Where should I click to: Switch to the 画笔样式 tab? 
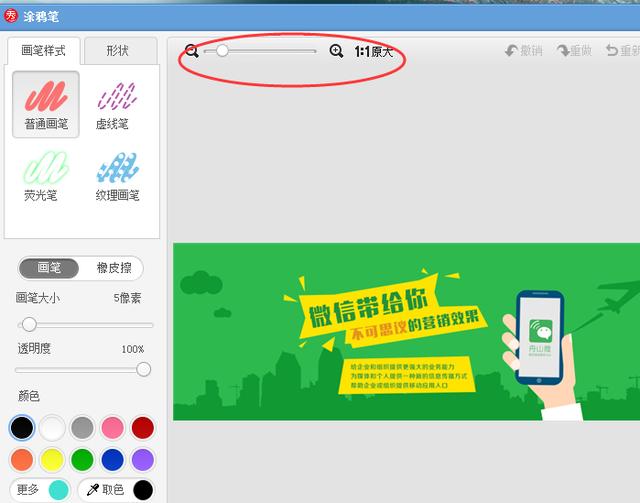(43, 51)
